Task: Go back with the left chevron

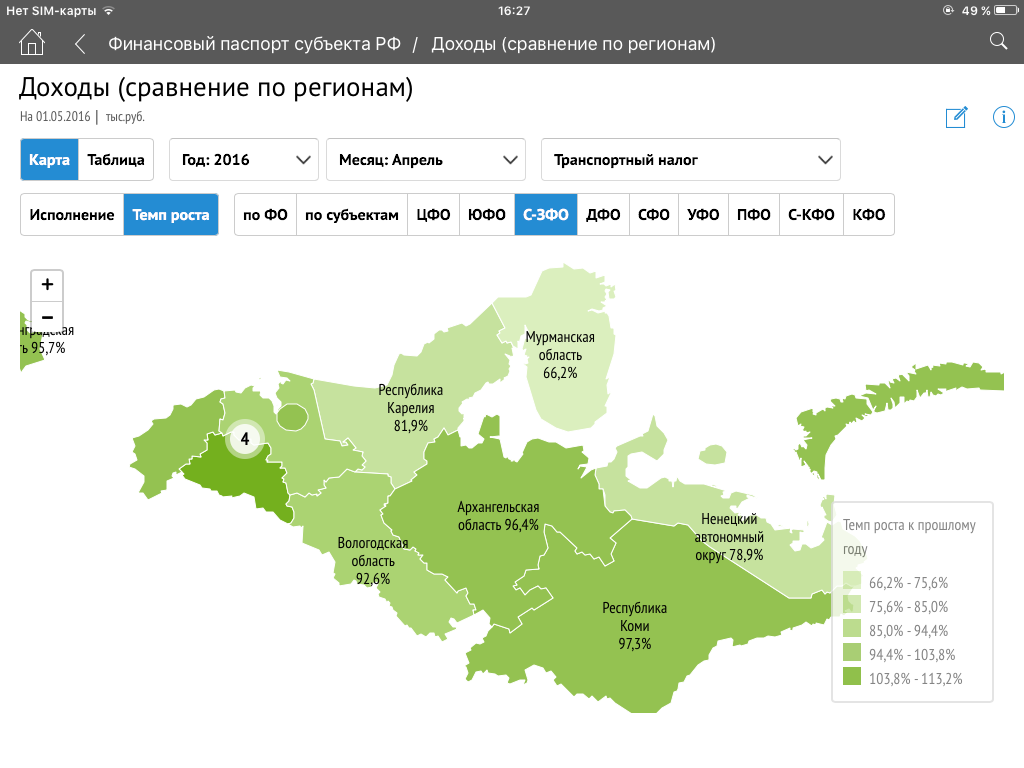Action: pos(80,44)
